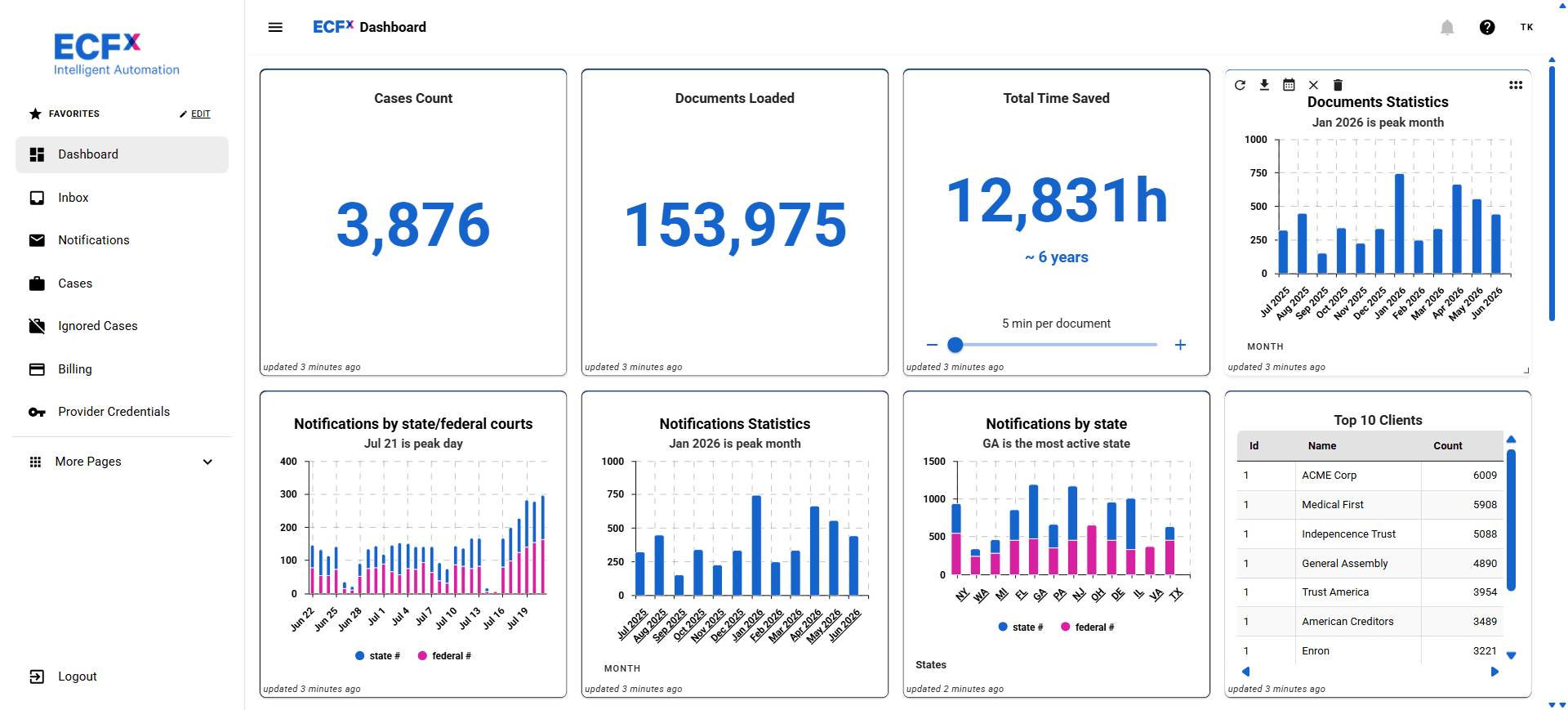Viewport: 1568px width, 710px height.
Task: Click the Notifications envelope icon
Action: click(37, 240)
